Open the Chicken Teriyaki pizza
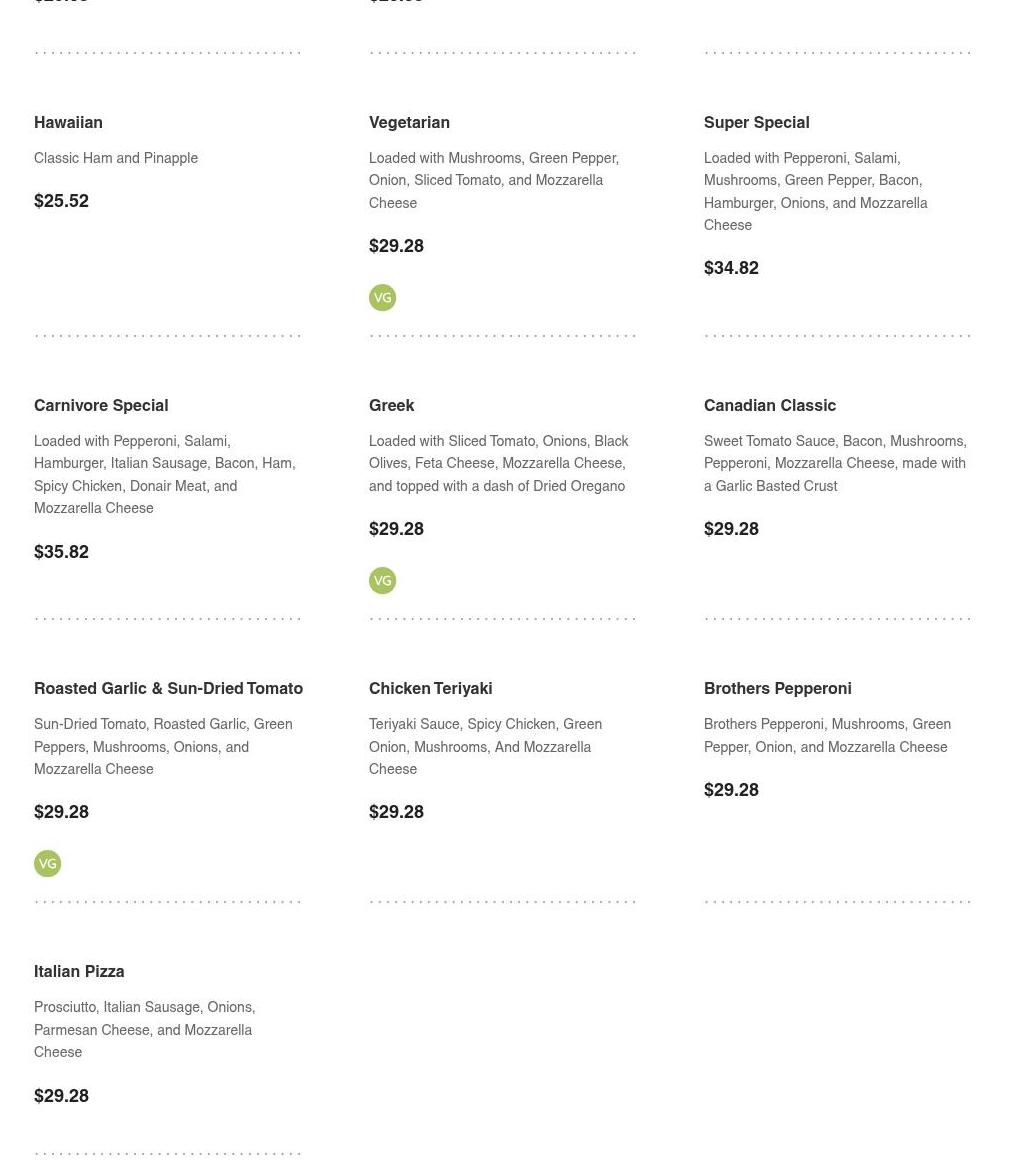The width and height of the screenshot is (1010, 1166). 430,689
